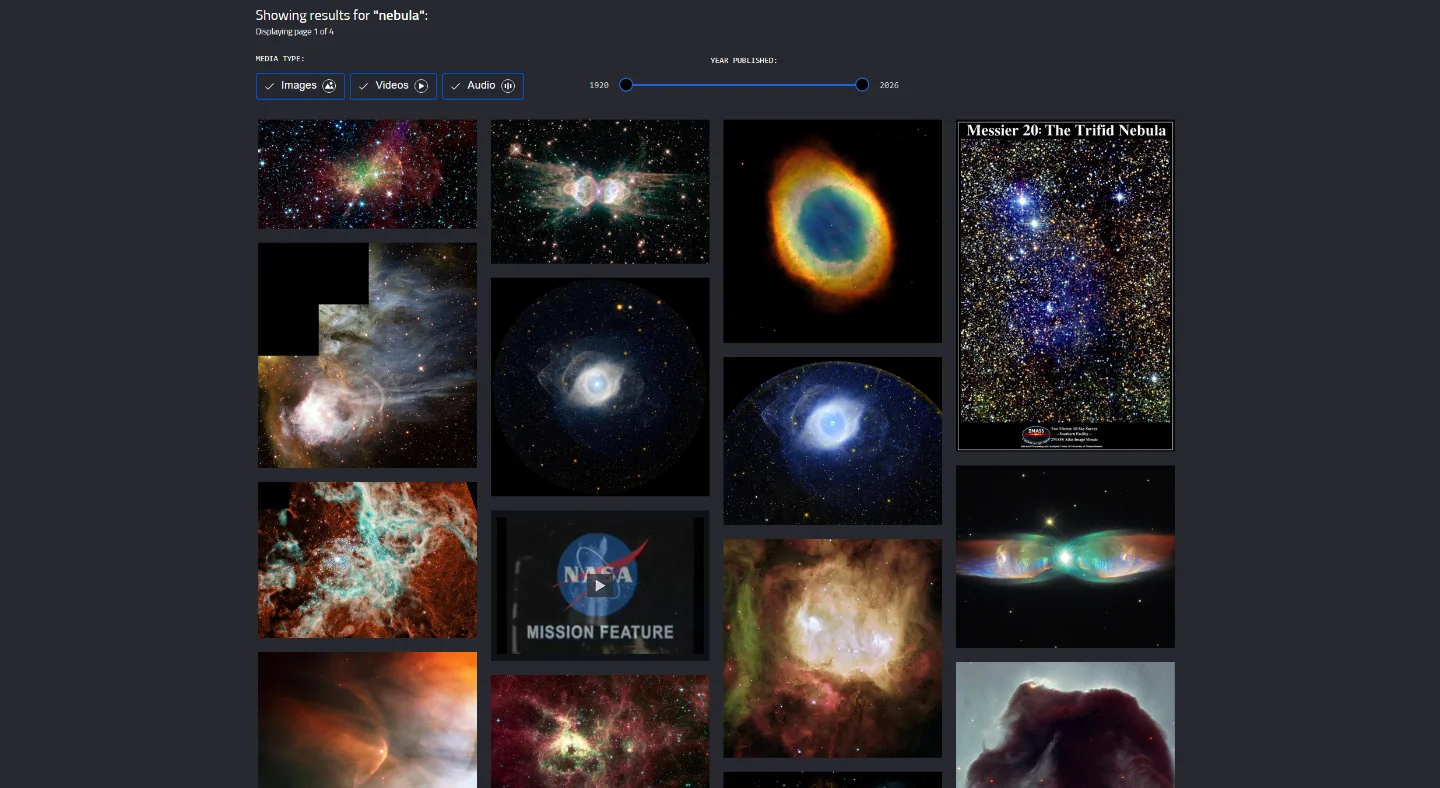Image resolution: width=1440 pixels, height=788 pixels.
Task: Click the checkmark in the Videos button
Action: (x=364, y=86)
